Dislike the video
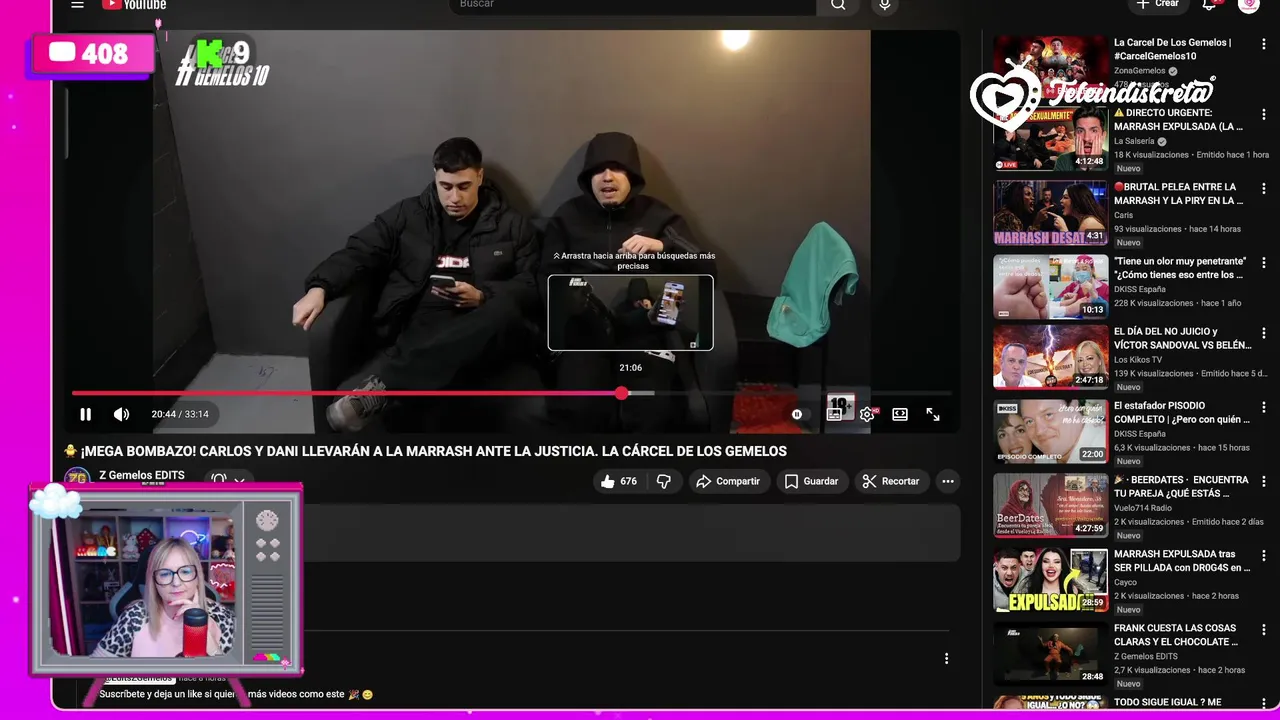The image size is (1280, 720). point(663,481)
